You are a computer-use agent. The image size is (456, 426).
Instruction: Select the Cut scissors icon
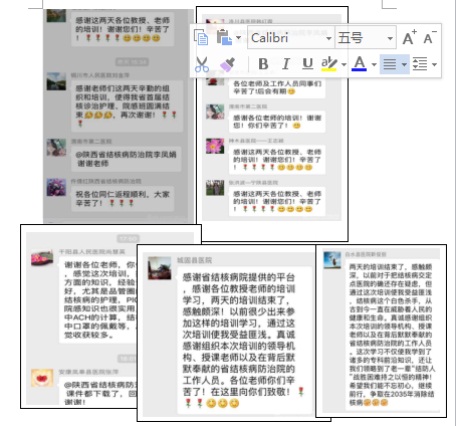[202, 64]
